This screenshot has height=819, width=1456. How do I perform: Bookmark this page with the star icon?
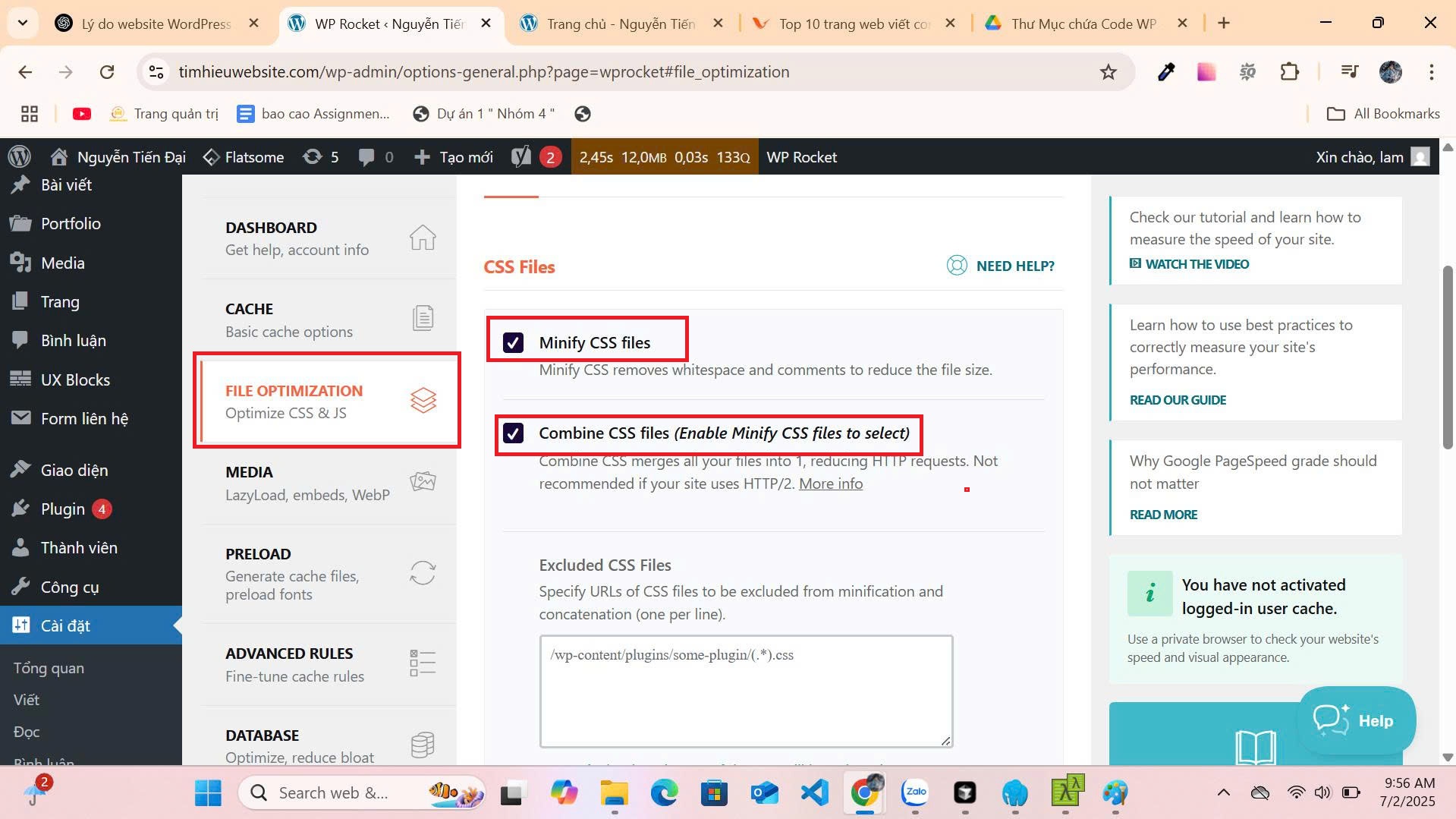tap(1109, 72)
